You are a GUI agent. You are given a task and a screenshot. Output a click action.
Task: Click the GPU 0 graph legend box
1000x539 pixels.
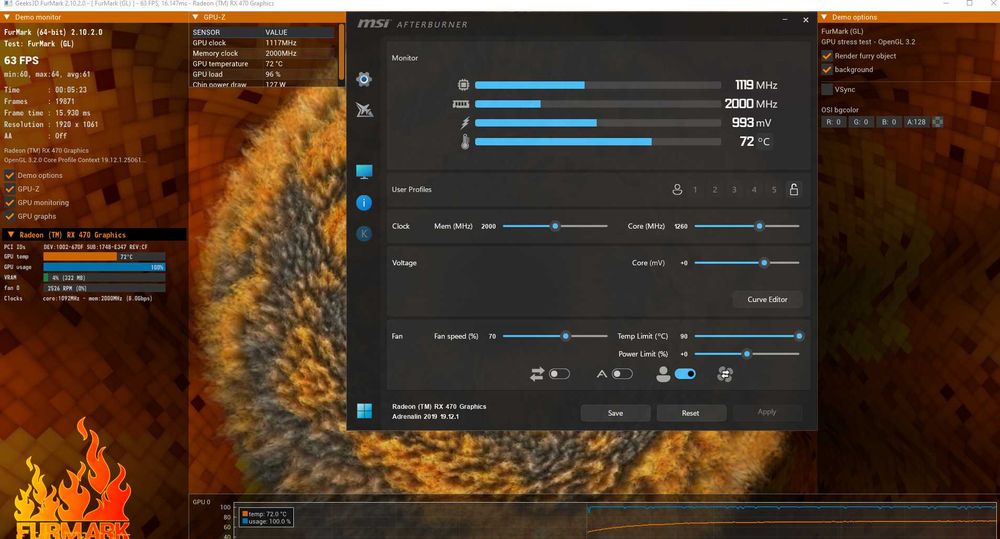point(267,517)
